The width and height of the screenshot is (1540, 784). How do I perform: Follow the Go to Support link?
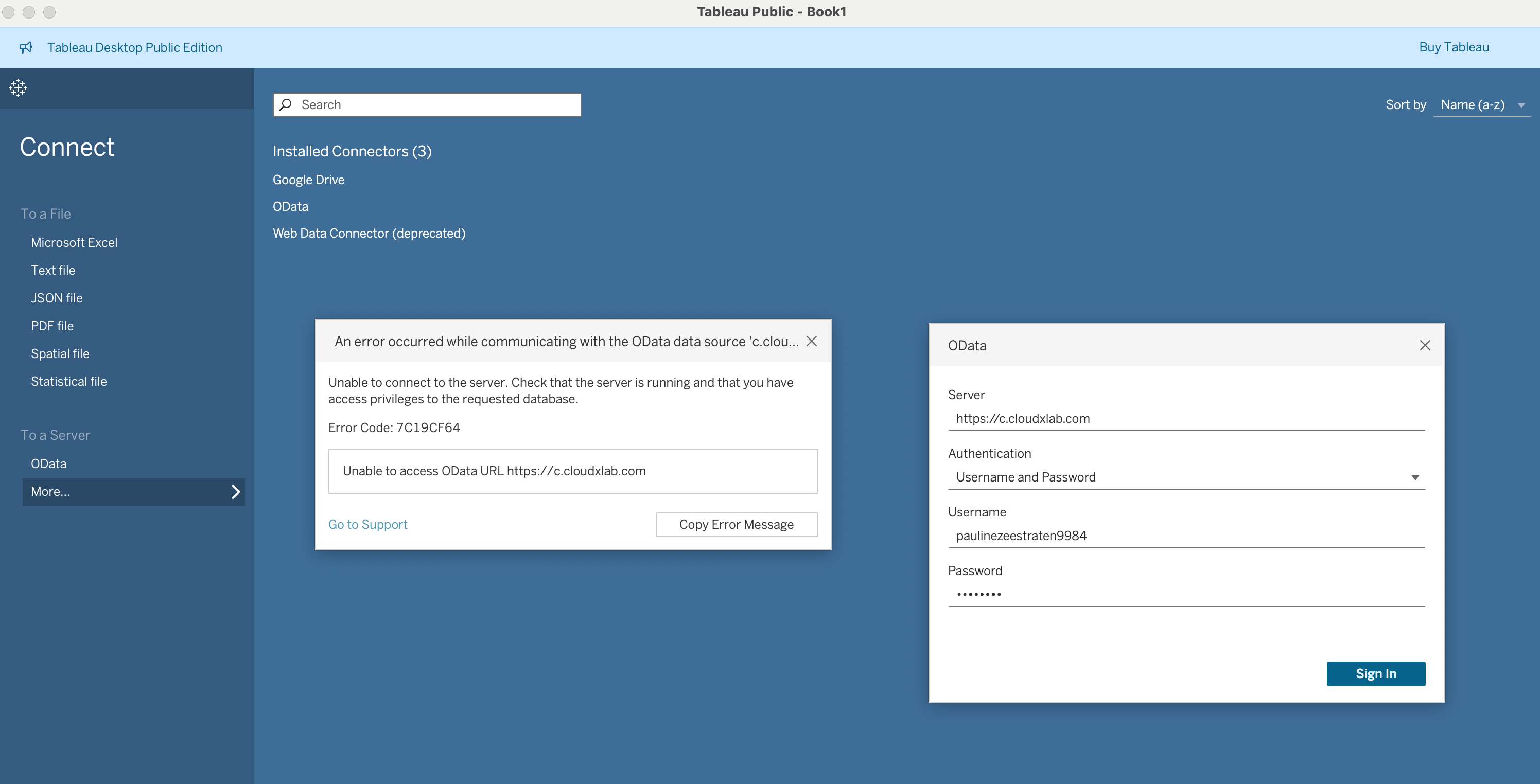367,524
